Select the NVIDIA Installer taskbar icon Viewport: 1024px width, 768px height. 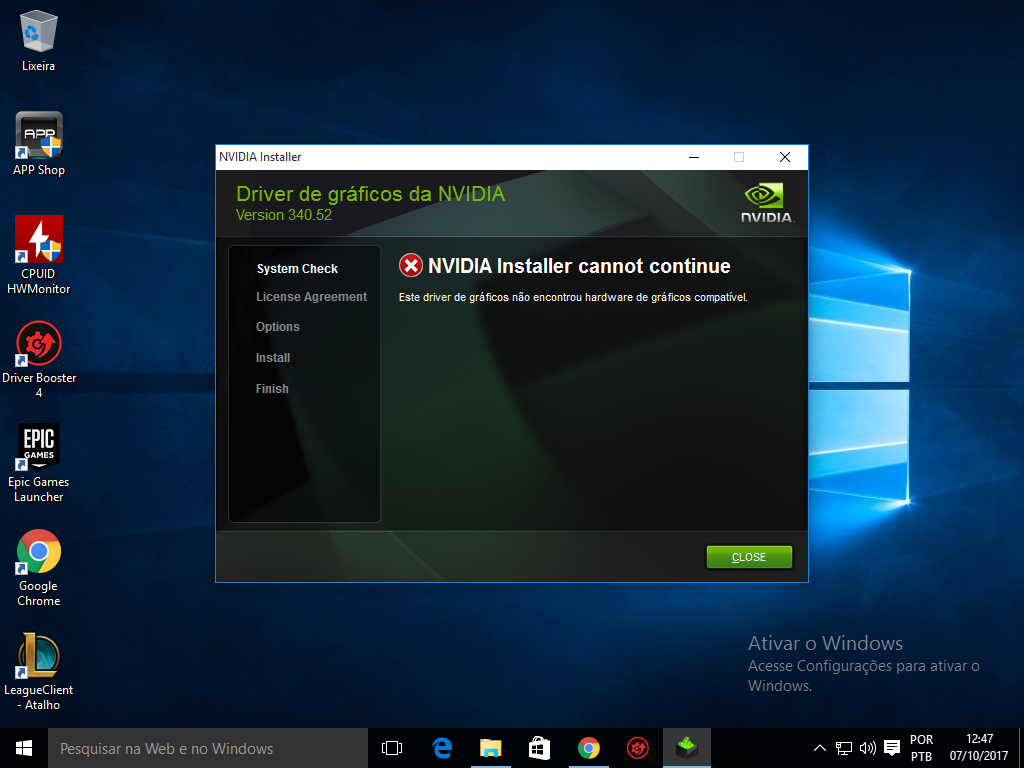pos(686,748)
